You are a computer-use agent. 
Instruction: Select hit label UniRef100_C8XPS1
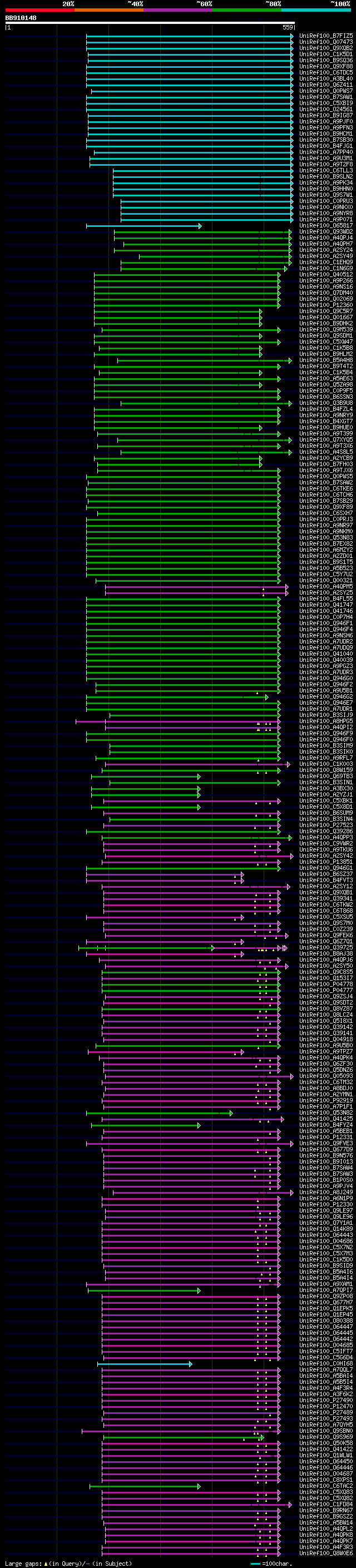tap(326, 1479)
